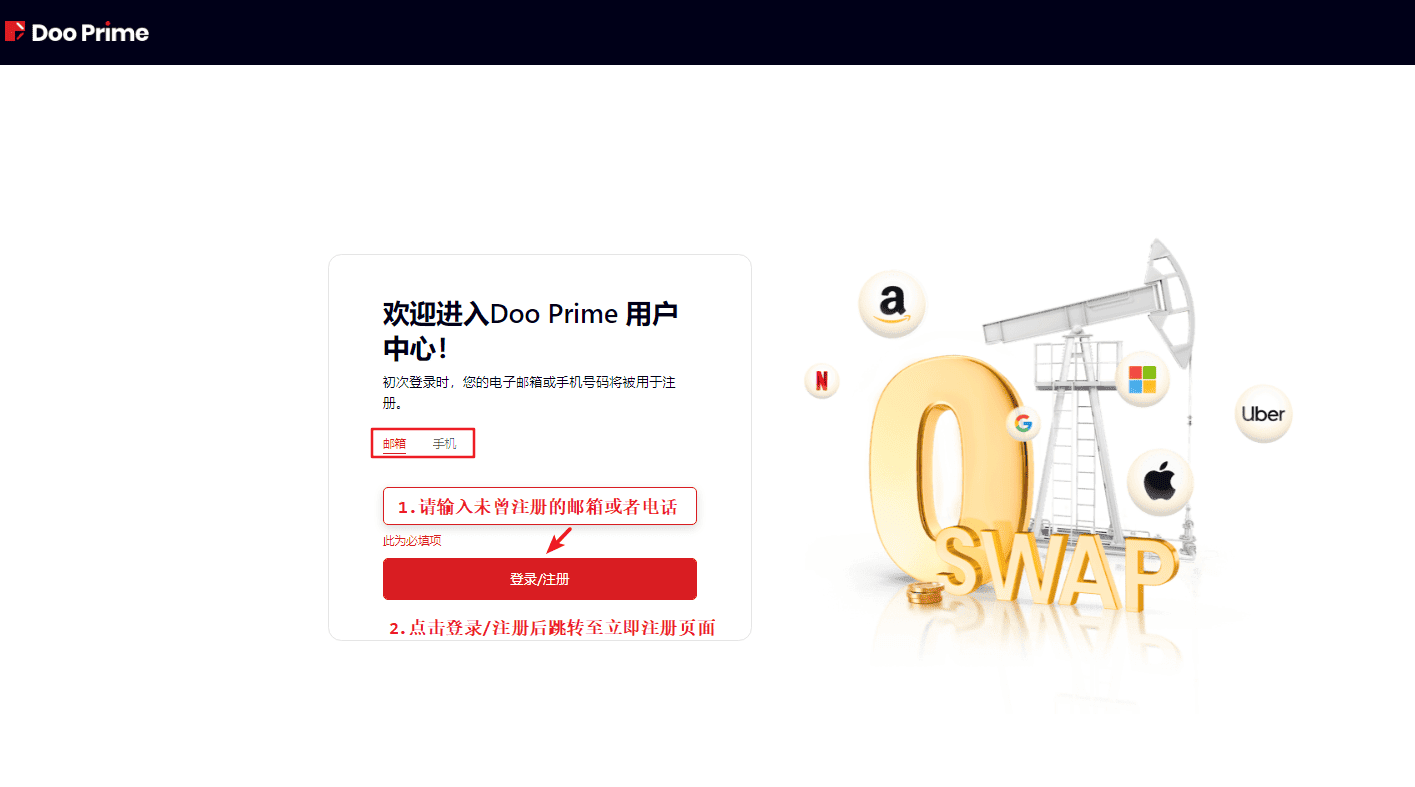Click the Microsoft four-color logo bubble
The width and height of the screenshot is (1415, 787).
click(1142, 379)
